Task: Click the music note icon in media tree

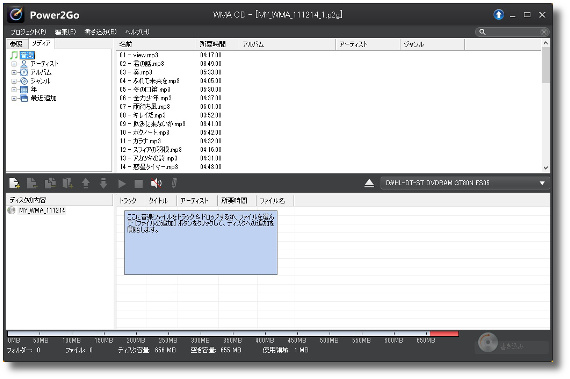Action: point(14,55)
